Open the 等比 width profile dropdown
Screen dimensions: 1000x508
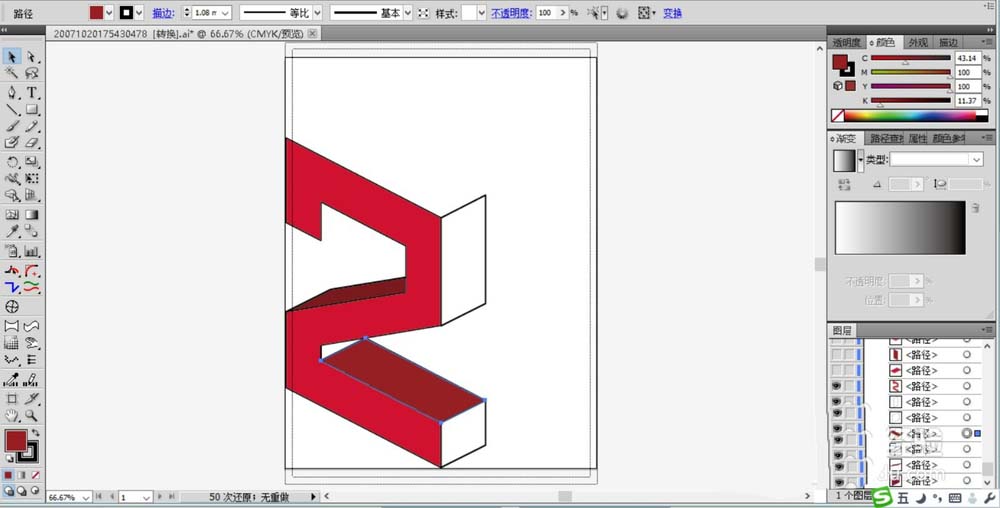[x=317, y=13]
